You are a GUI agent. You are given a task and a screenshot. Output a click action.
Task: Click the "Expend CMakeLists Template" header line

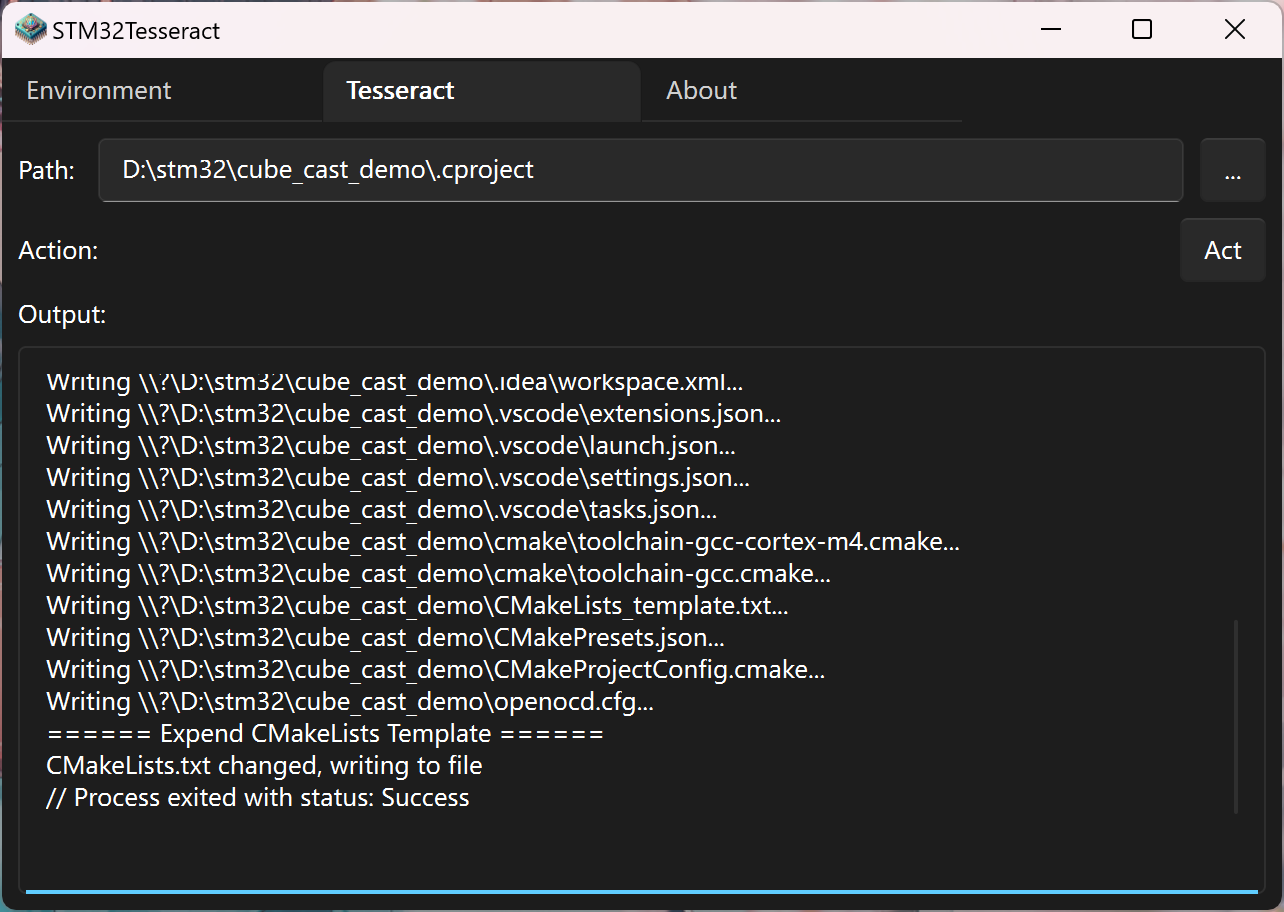[325, 734]
